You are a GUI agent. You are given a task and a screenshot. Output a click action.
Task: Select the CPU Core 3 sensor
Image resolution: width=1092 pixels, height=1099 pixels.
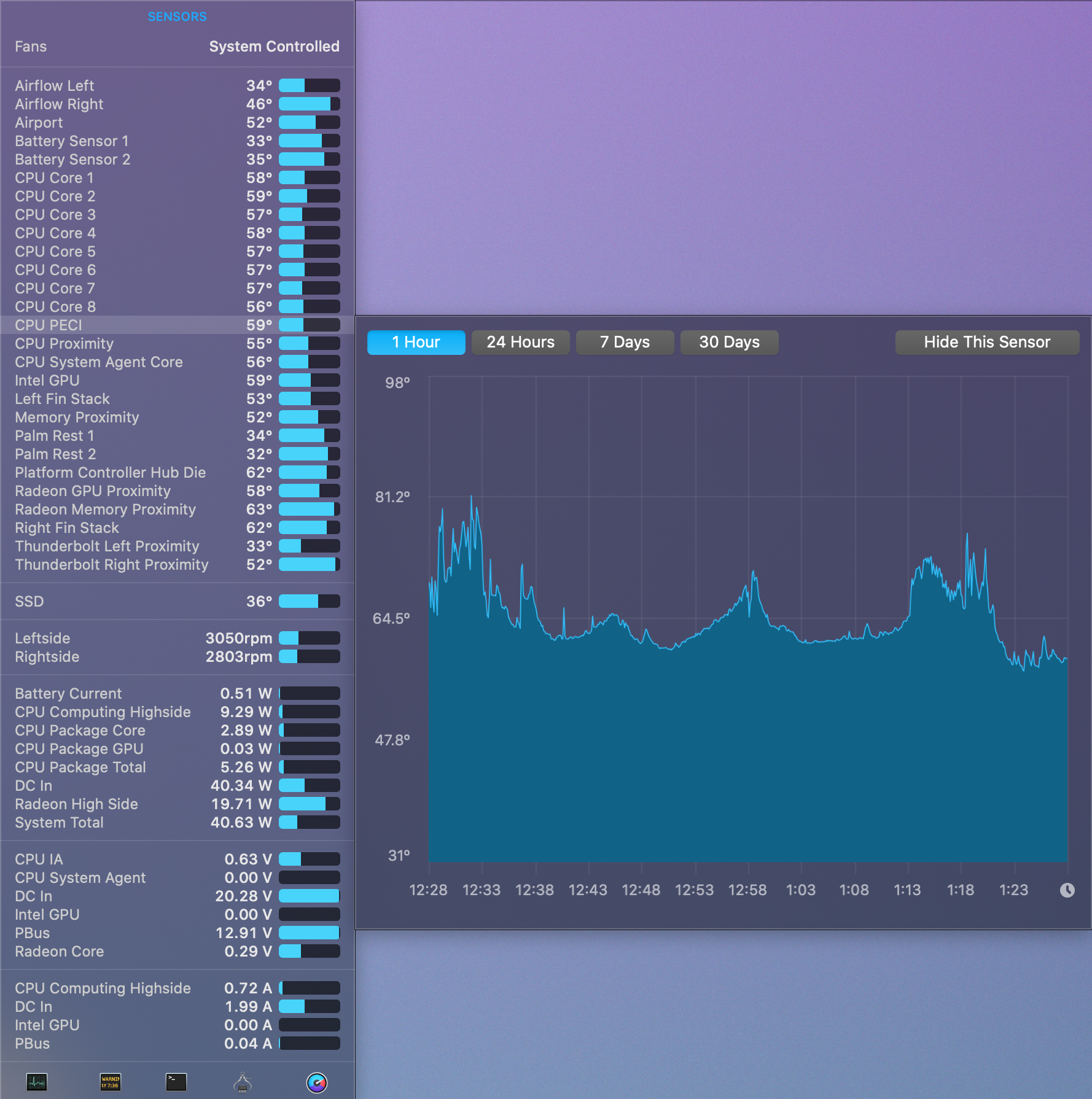coord(177,214)
